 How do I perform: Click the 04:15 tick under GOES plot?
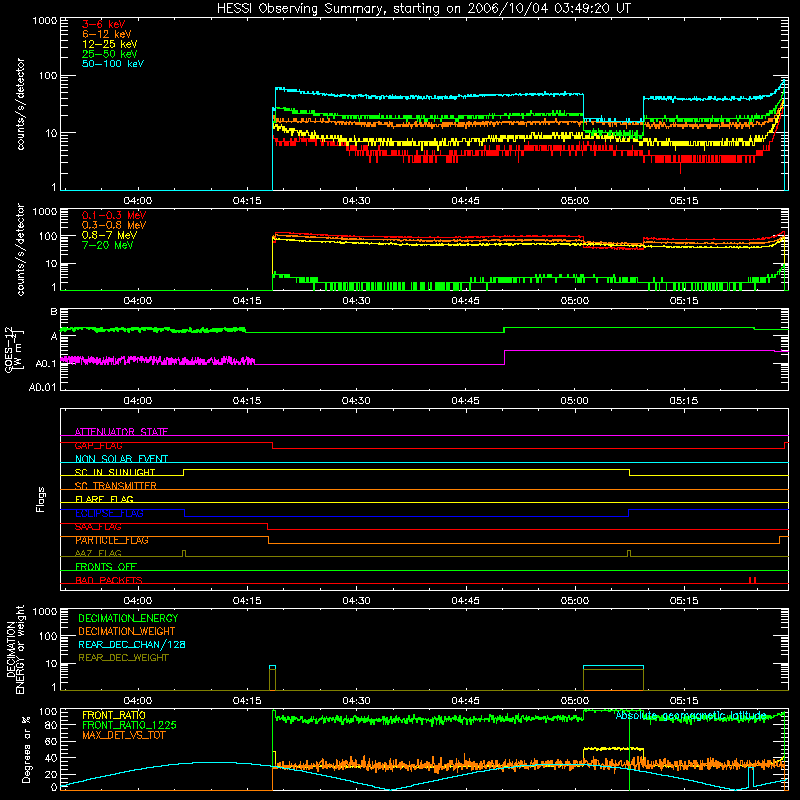pos(247,401)
